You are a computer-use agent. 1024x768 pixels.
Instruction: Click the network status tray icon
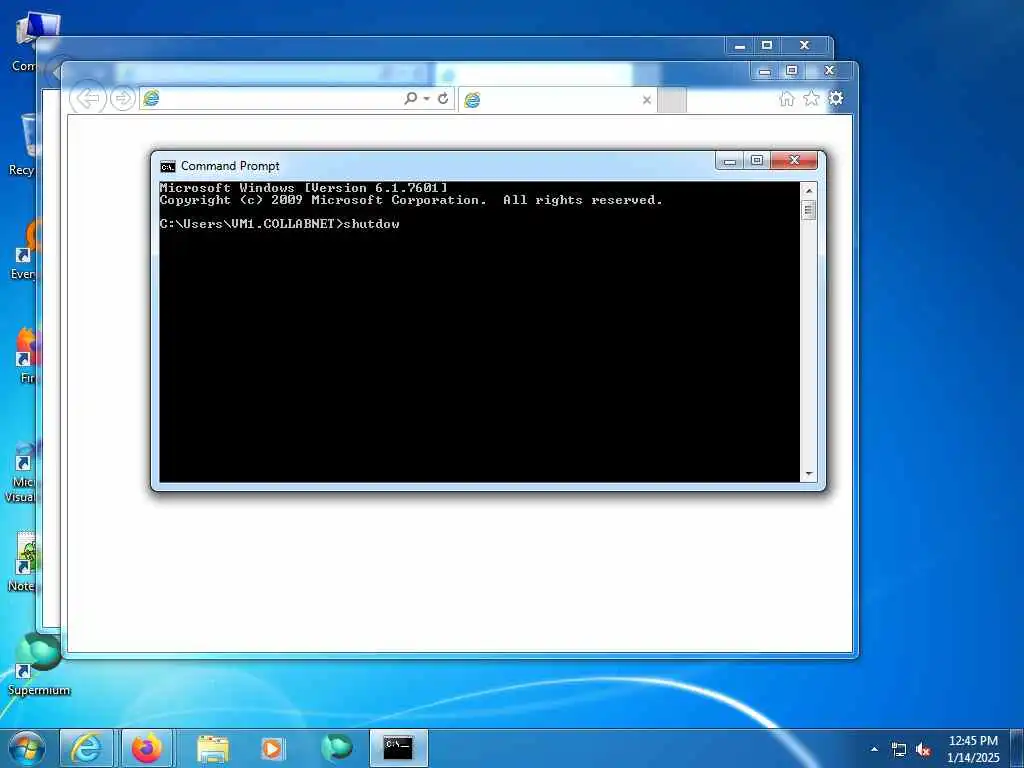[x=899, y=750]
